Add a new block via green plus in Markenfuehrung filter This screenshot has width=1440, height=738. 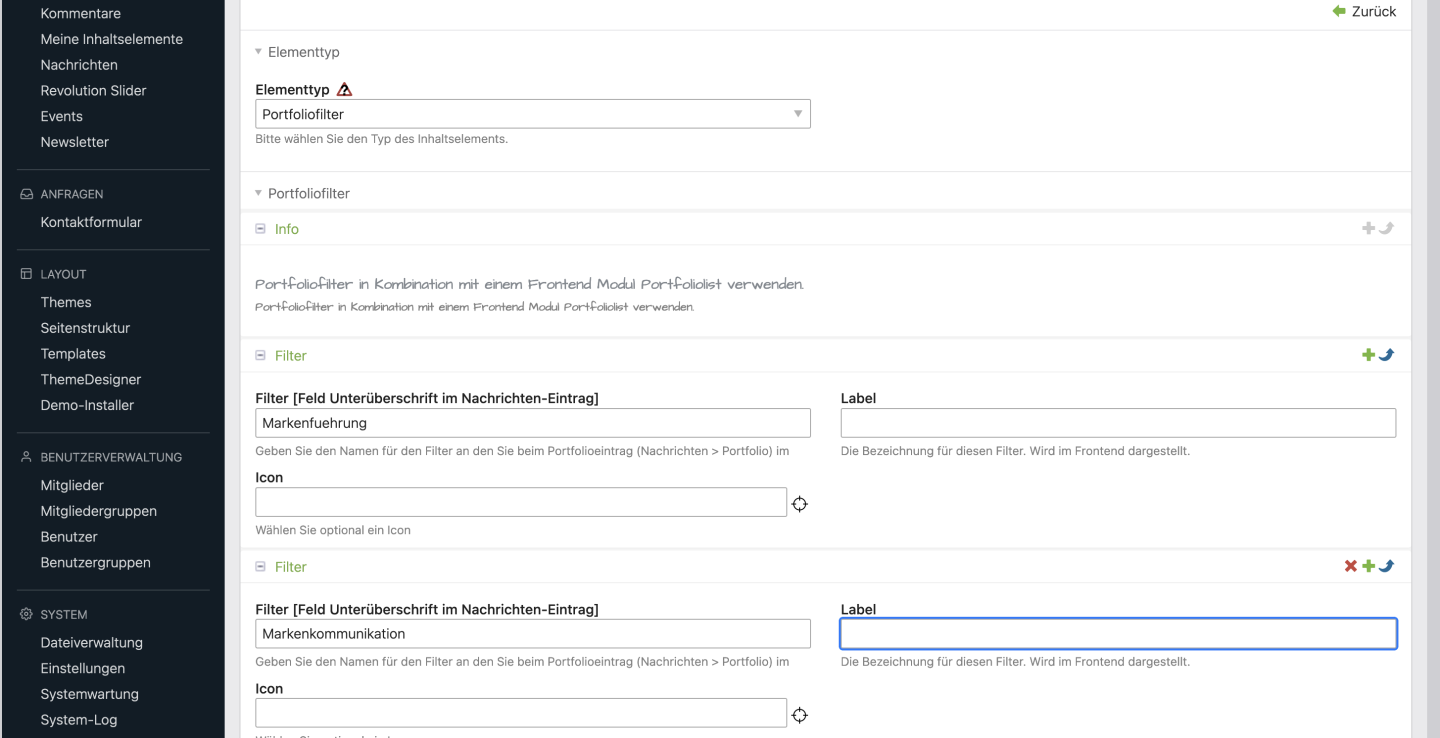tap(1368, 355)
